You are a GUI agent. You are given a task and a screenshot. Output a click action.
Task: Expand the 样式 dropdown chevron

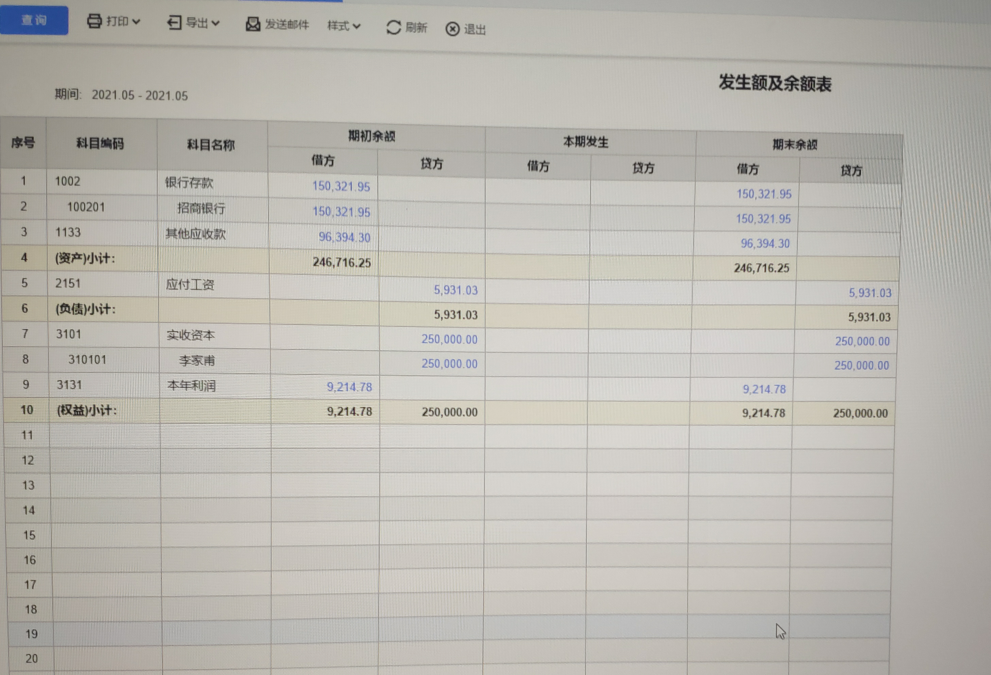point(356,27)
